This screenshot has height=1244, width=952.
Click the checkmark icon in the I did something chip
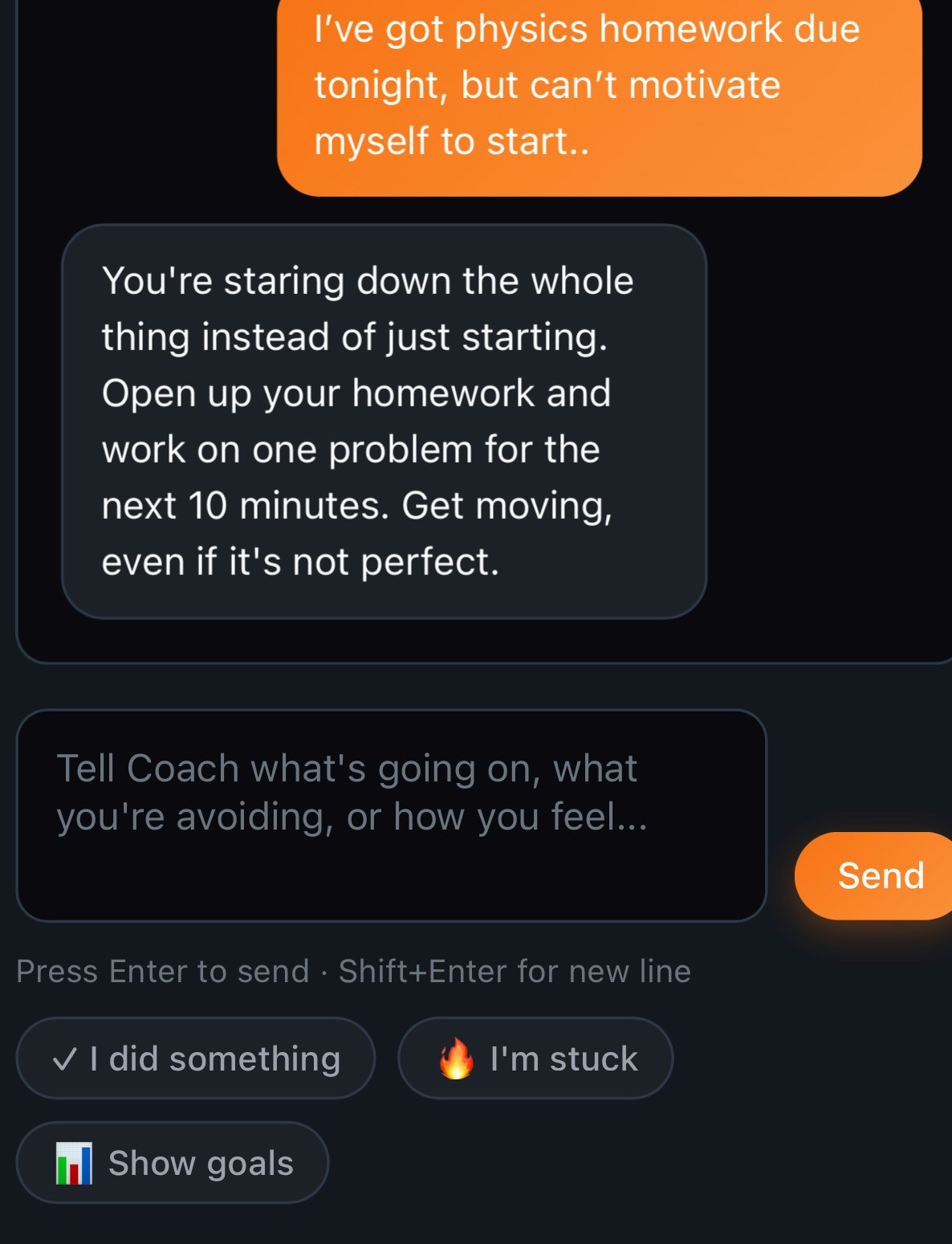pyautogui.click(x=66, y=1058)
